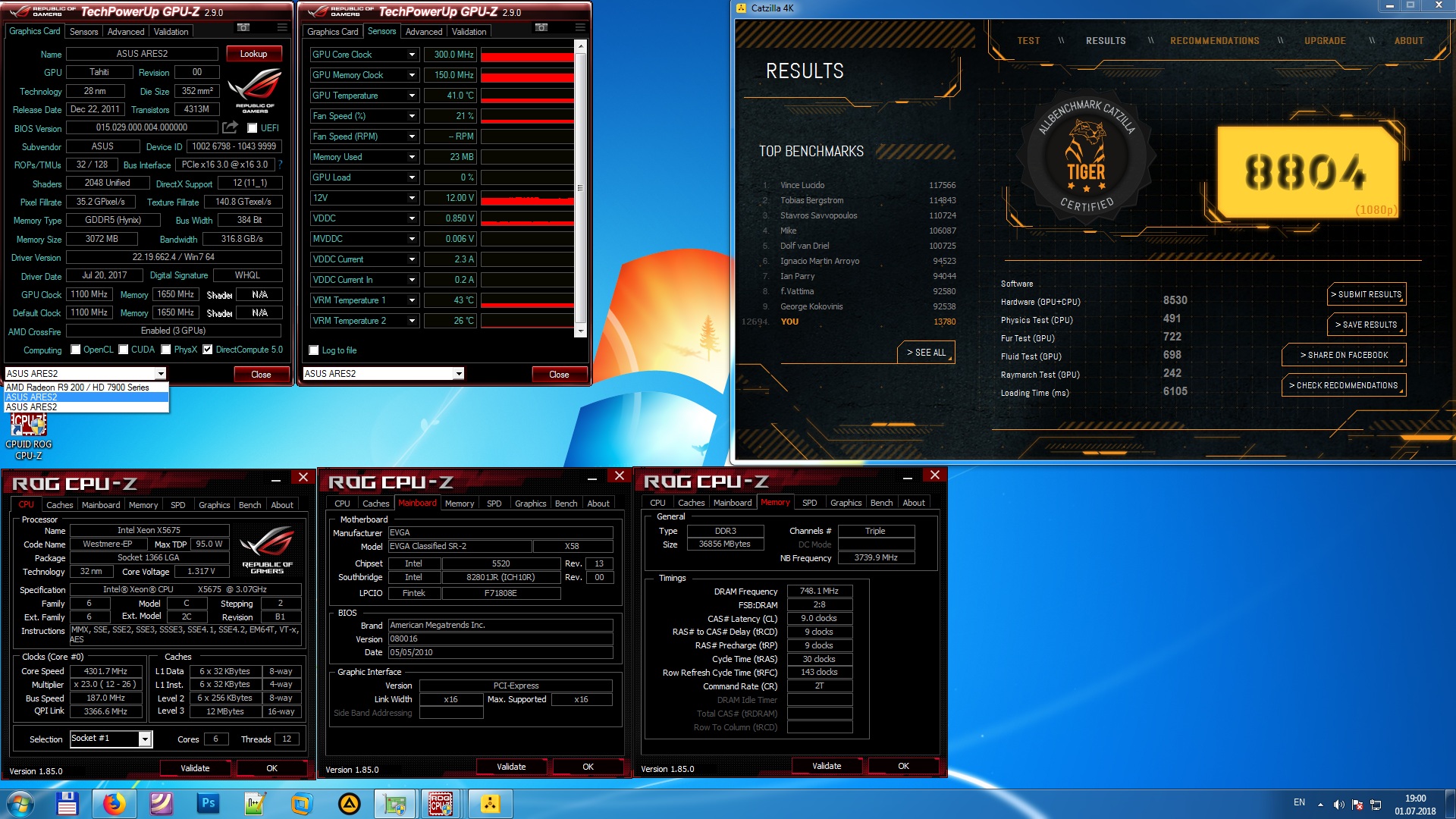The height and width of the screenshot is (819, 1456).
Task: Open CPUID ROG CPU-Z desktop shortcut
Action: tap(29, 437)
